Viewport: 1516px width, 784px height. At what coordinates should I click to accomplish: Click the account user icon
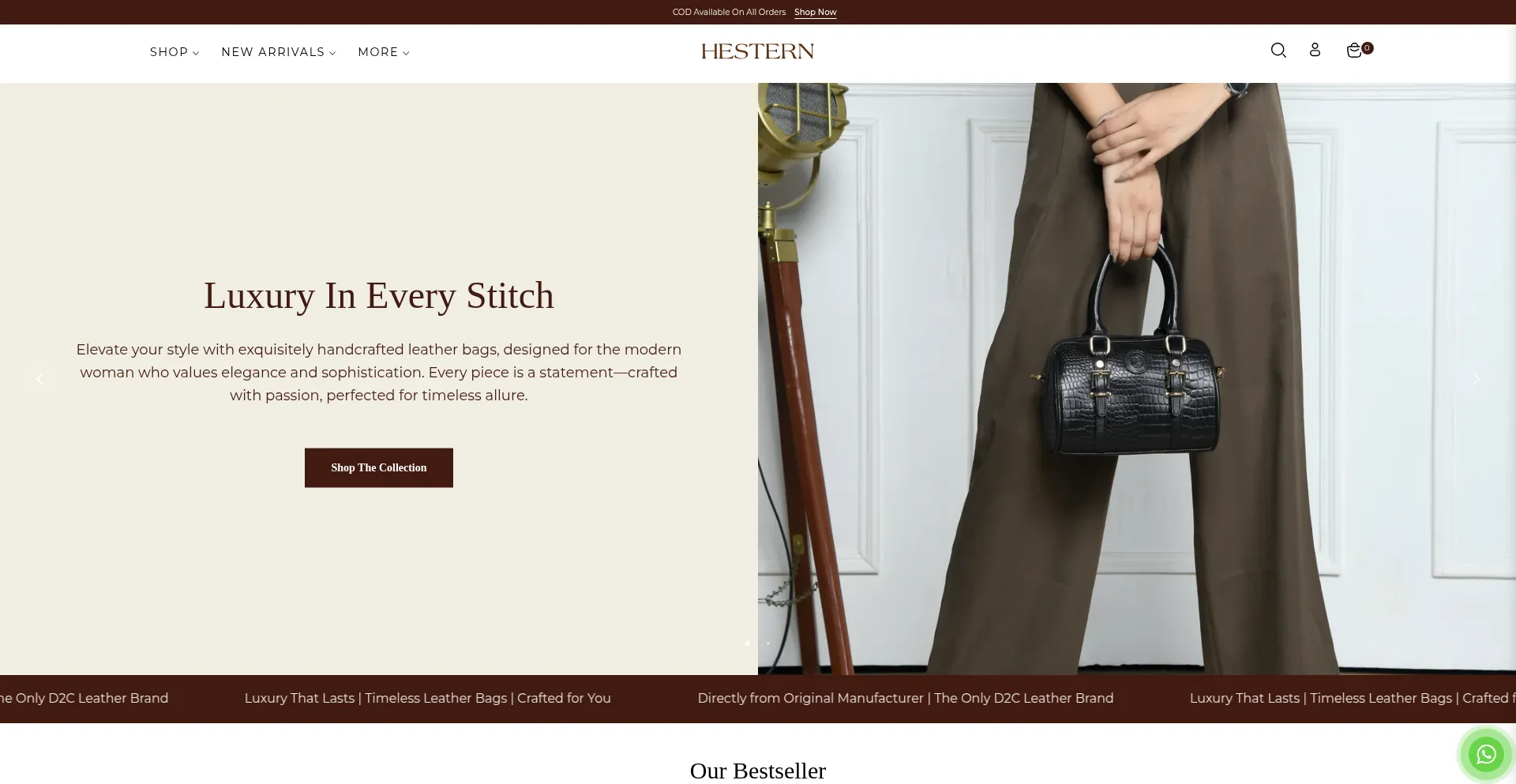[x=1315, y=51]
